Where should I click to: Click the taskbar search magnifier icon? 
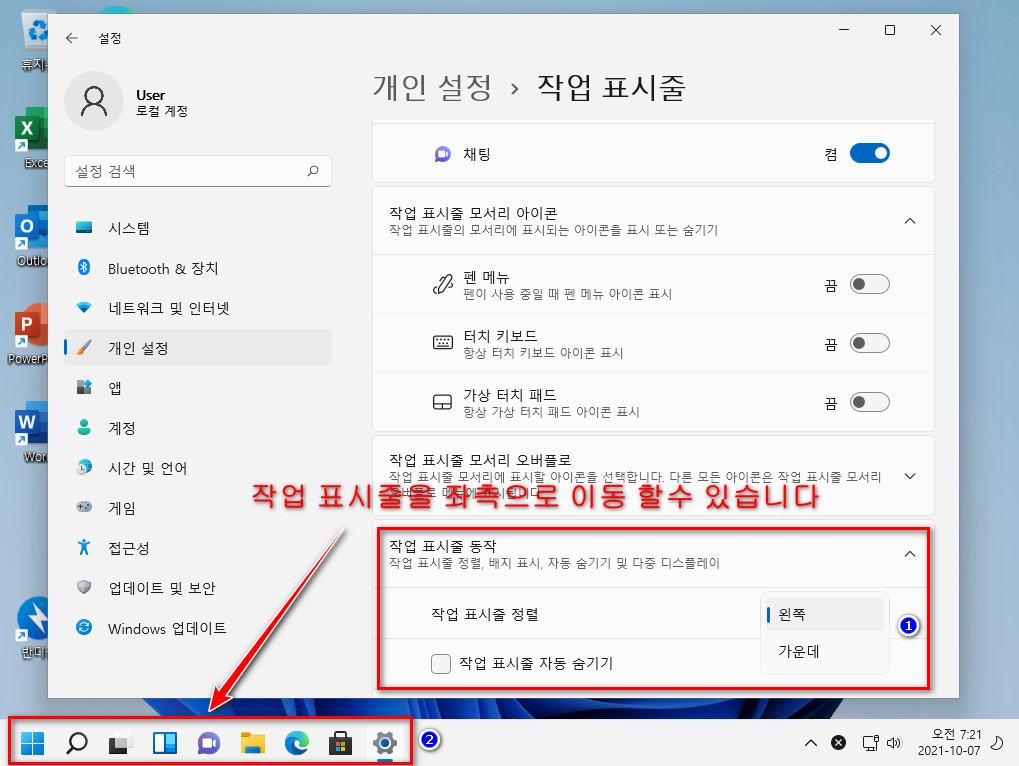click(77, 743)
